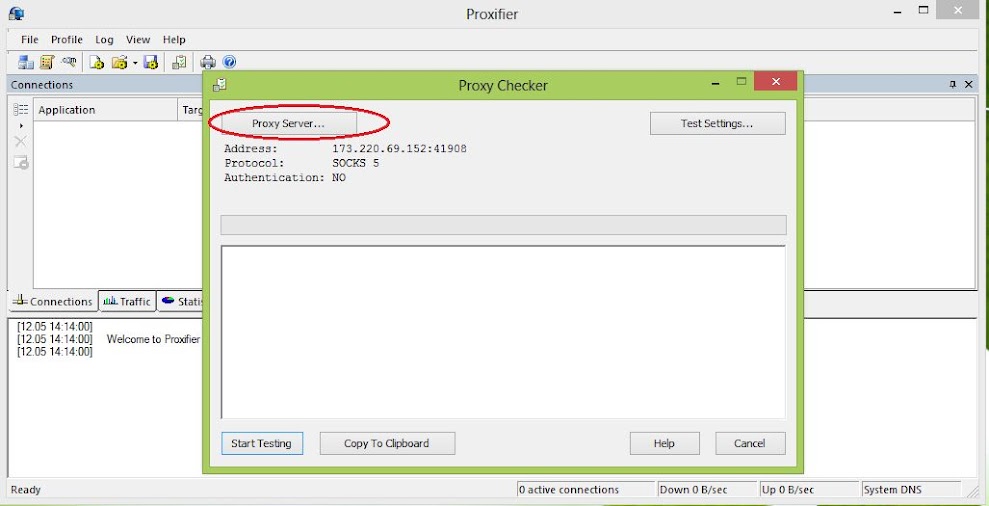The width and height of the screenshot is (989, 506).
Task: Click System DNS status entry
Action: [911, 490]
